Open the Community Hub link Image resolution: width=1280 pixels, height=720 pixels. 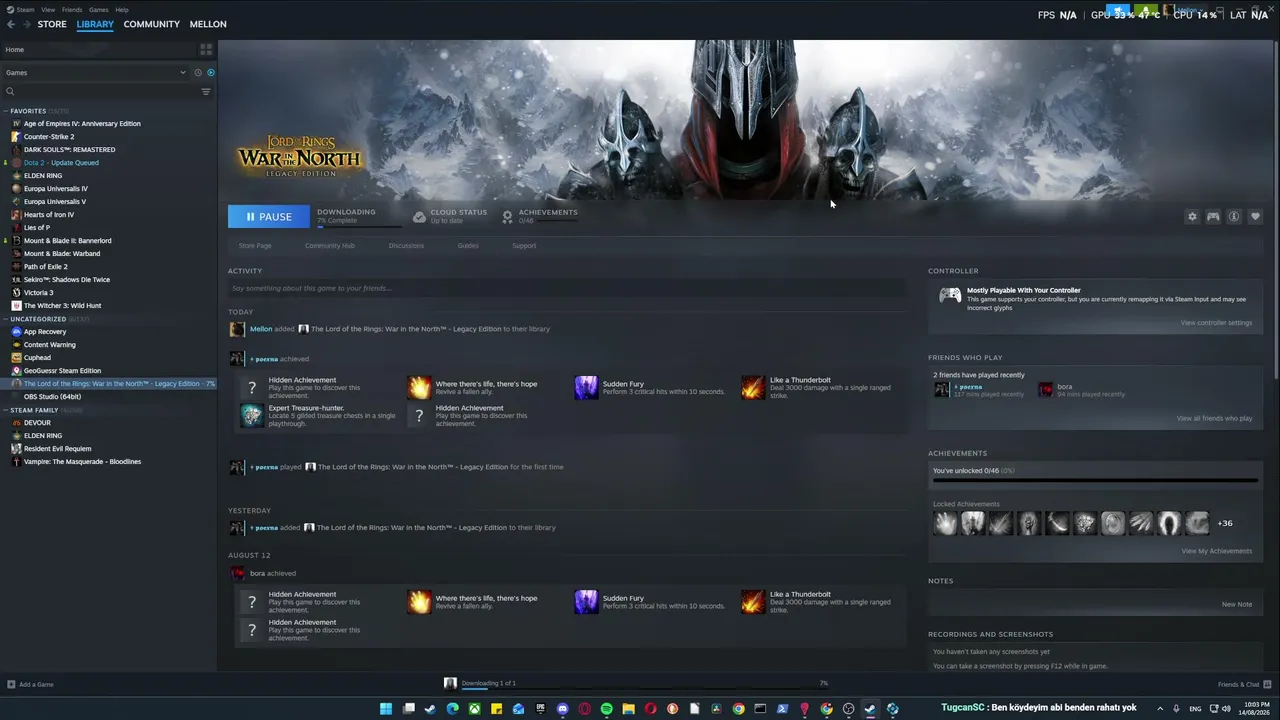[330, 246]
